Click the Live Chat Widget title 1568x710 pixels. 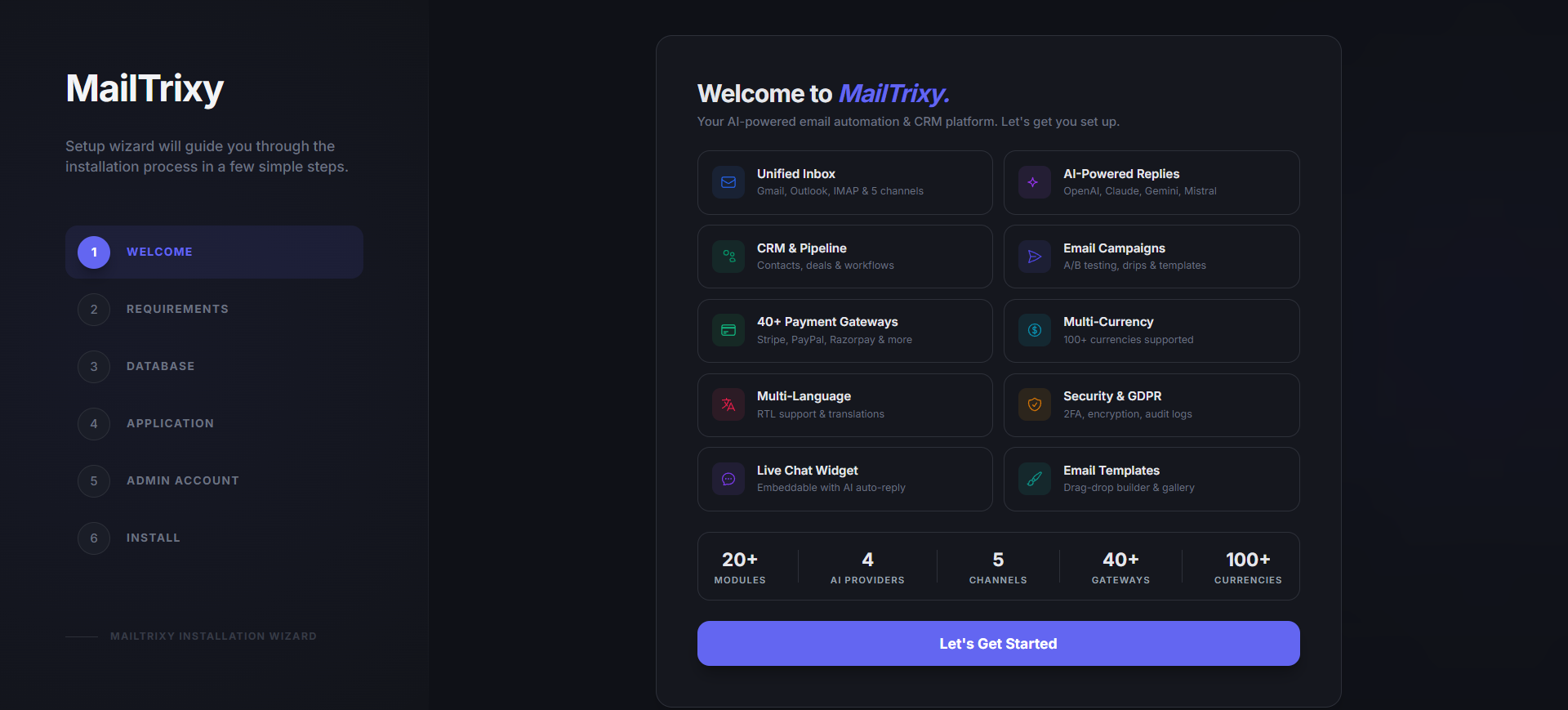tap(808, 471)
